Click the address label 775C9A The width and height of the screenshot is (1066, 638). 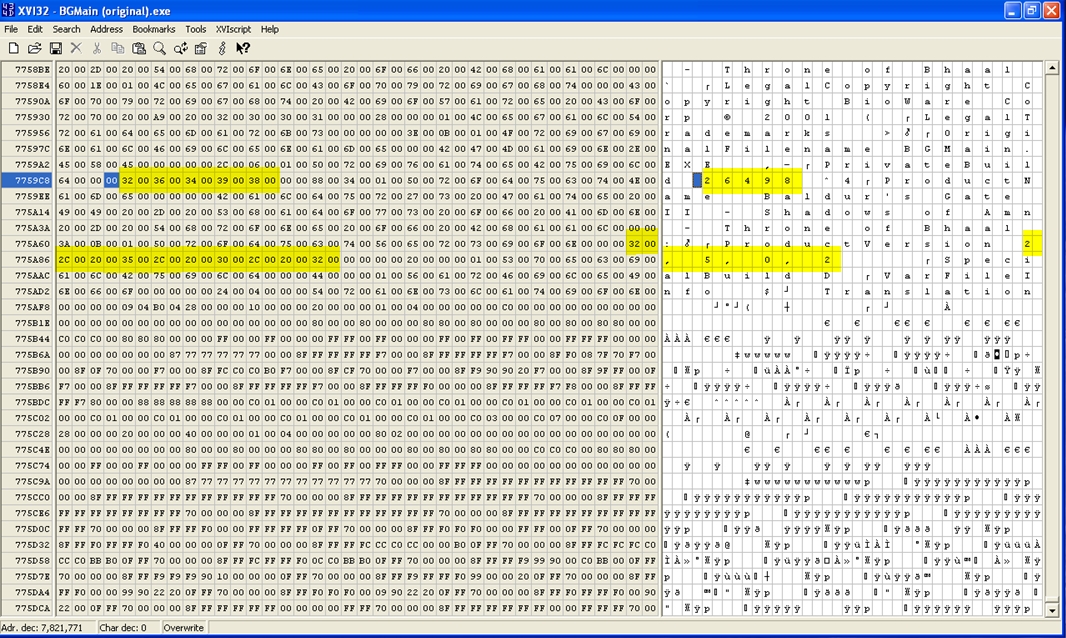33,482
